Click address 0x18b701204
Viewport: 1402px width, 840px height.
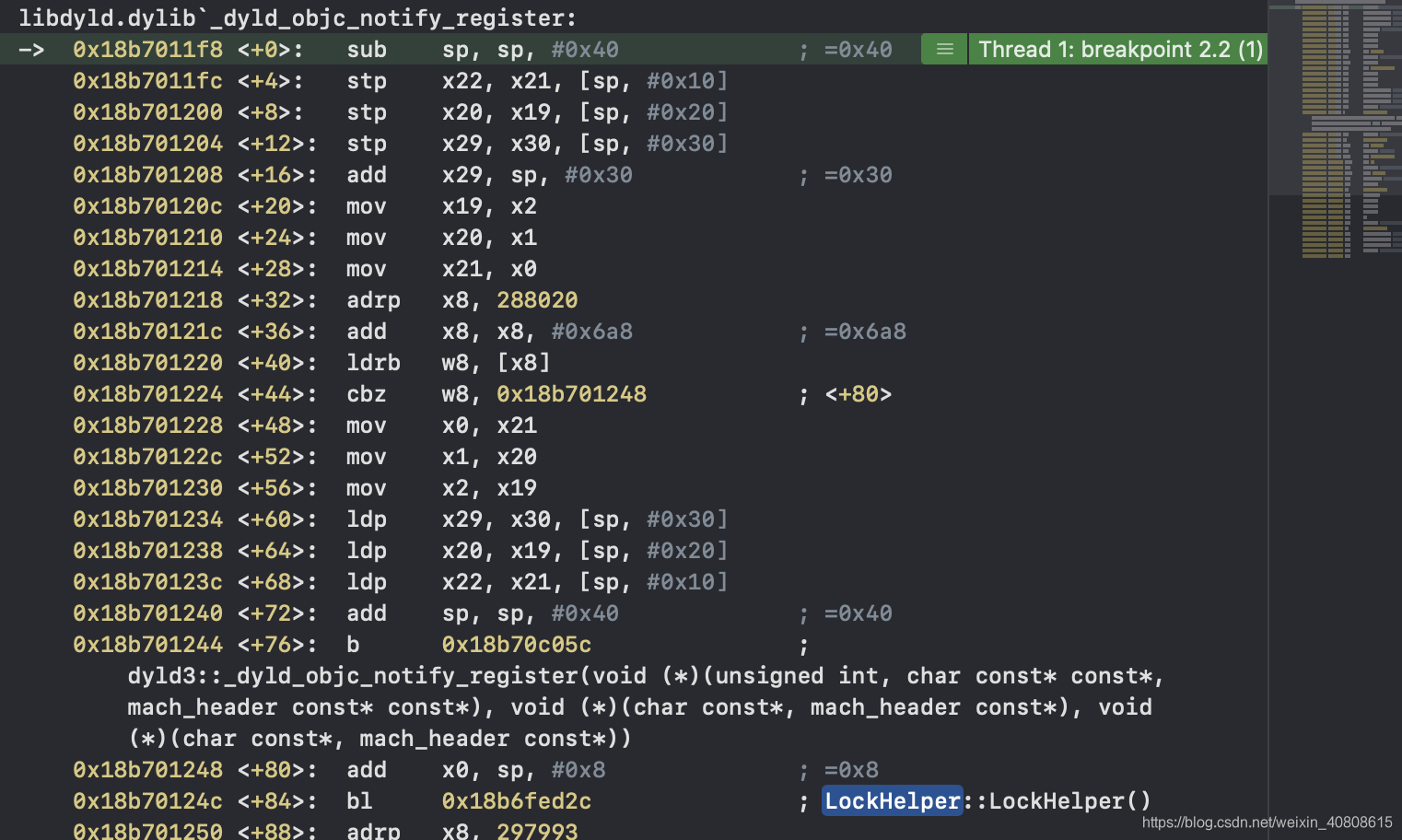[x=147, y=144]
